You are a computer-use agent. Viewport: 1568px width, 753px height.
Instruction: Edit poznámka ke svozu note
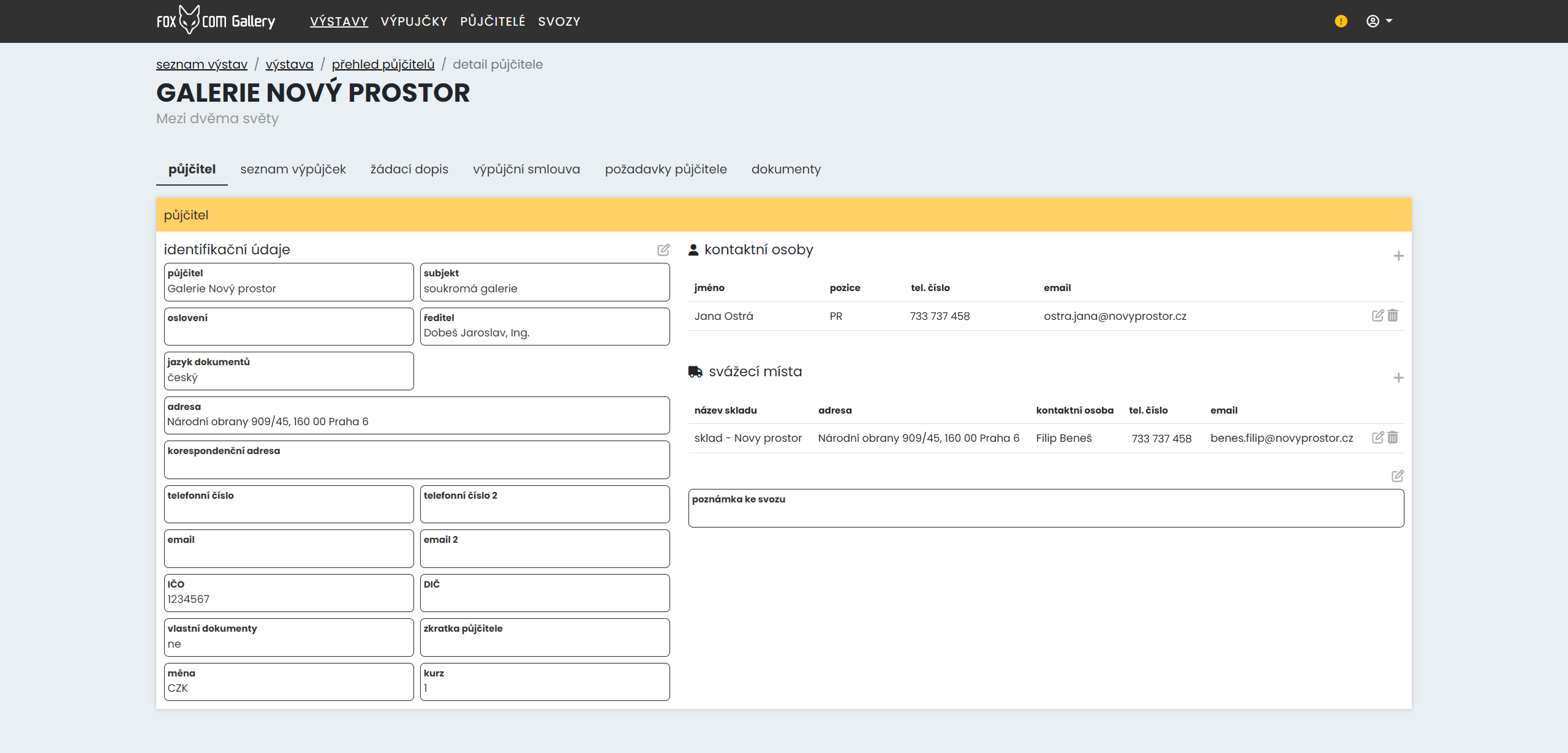pyautogui.click(x=1398, y=476)
